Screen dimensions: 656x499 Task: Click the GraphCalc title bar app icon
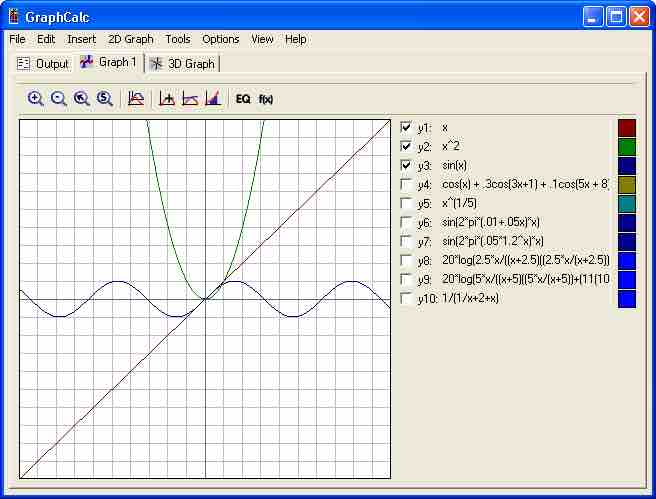point(14,17)
